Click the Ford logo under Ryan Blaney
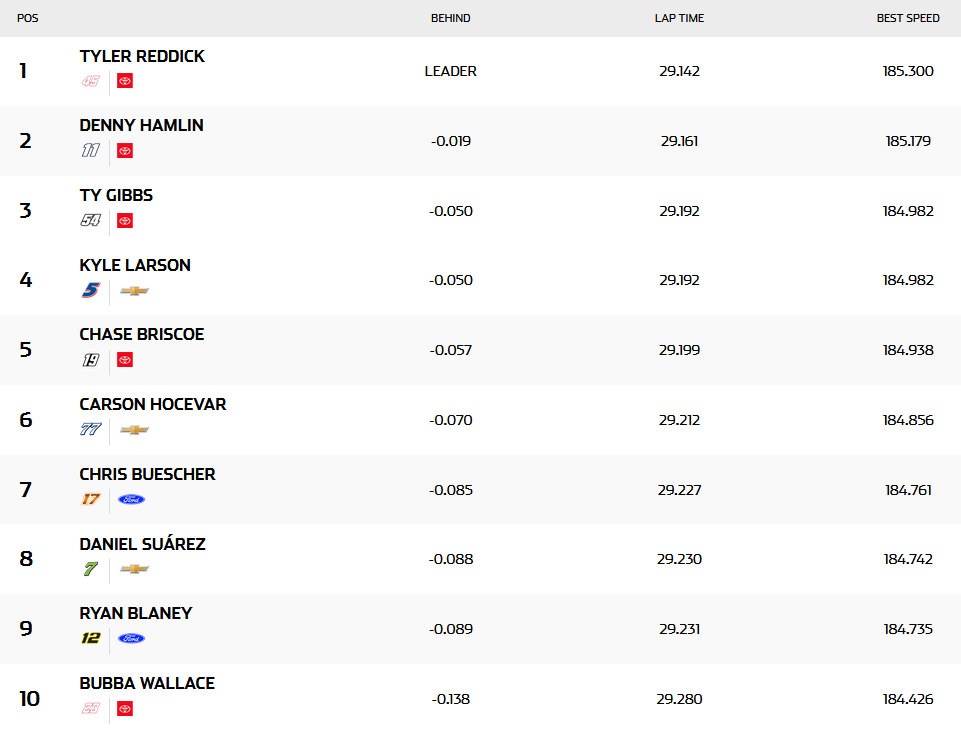The width and height of the screenshot is (961, 732). point(131,638)
